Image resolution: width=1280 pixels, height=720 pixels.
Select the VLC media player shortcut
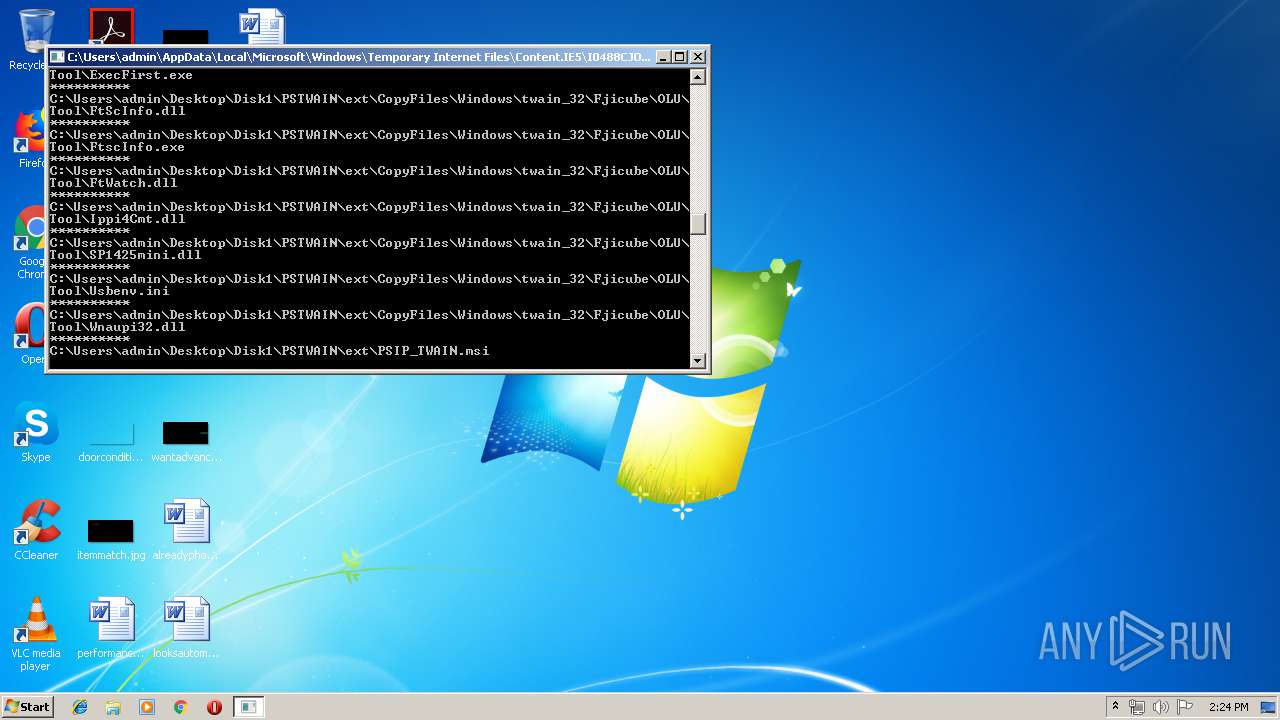point(36,634)
